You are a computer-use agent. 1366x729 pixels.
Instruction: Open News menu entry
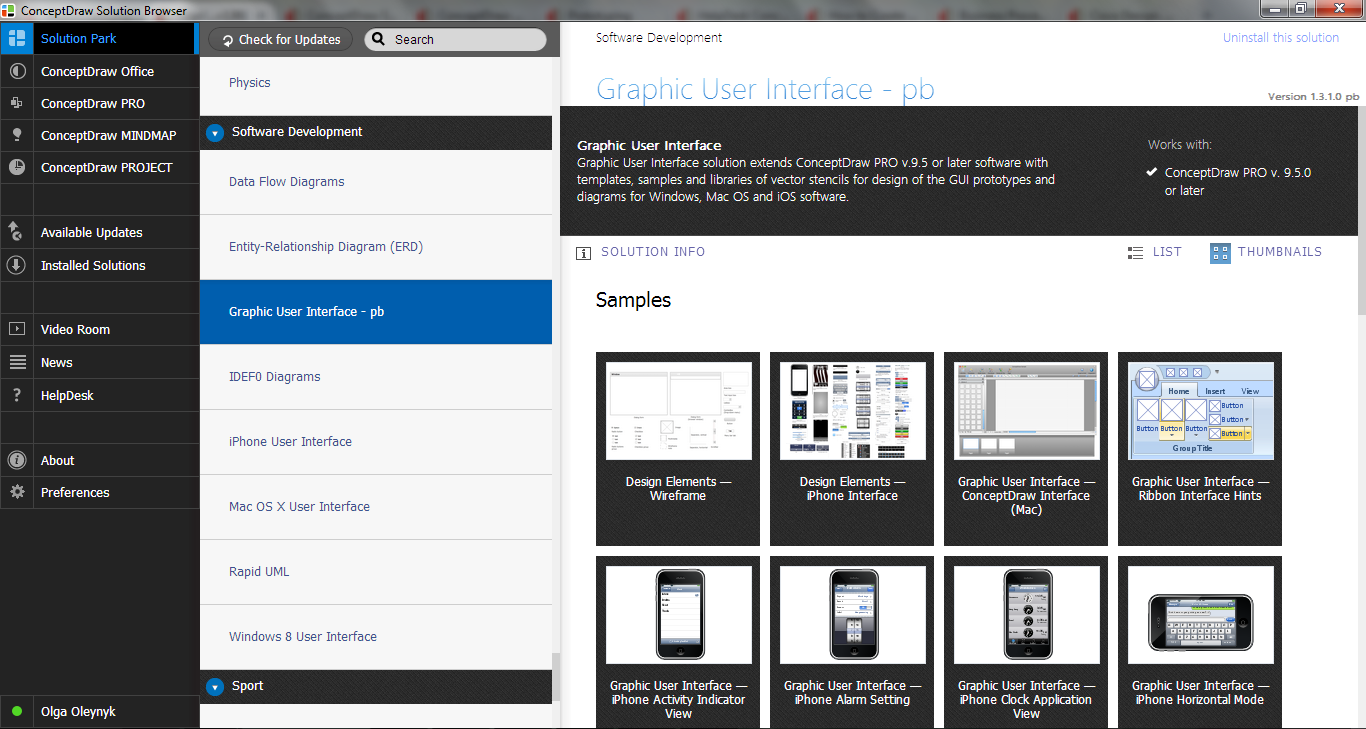[98, 362]
